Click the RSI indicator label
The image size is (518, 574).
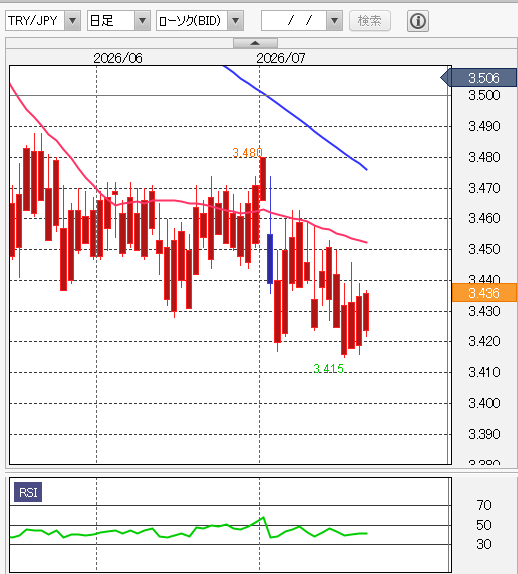28,492
